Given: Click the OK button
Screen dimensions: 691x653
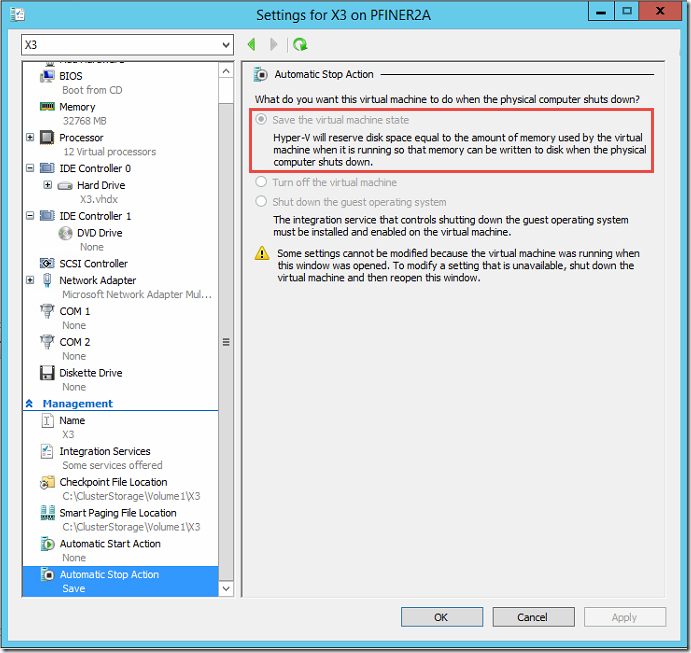Looking at the screenshot, I should (442, 617).
